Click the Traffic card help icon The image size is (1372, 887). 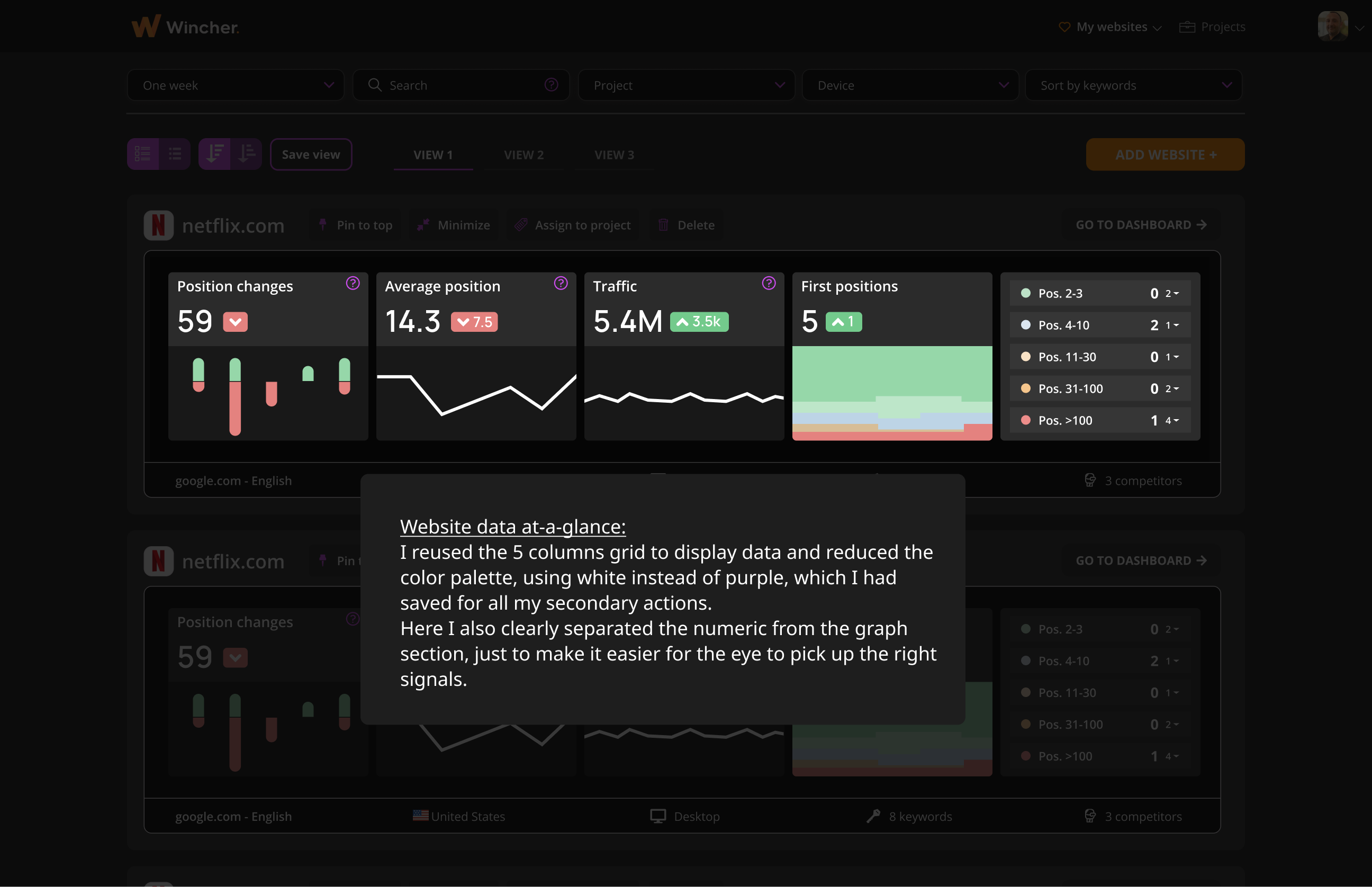click(x=769, y=283)
